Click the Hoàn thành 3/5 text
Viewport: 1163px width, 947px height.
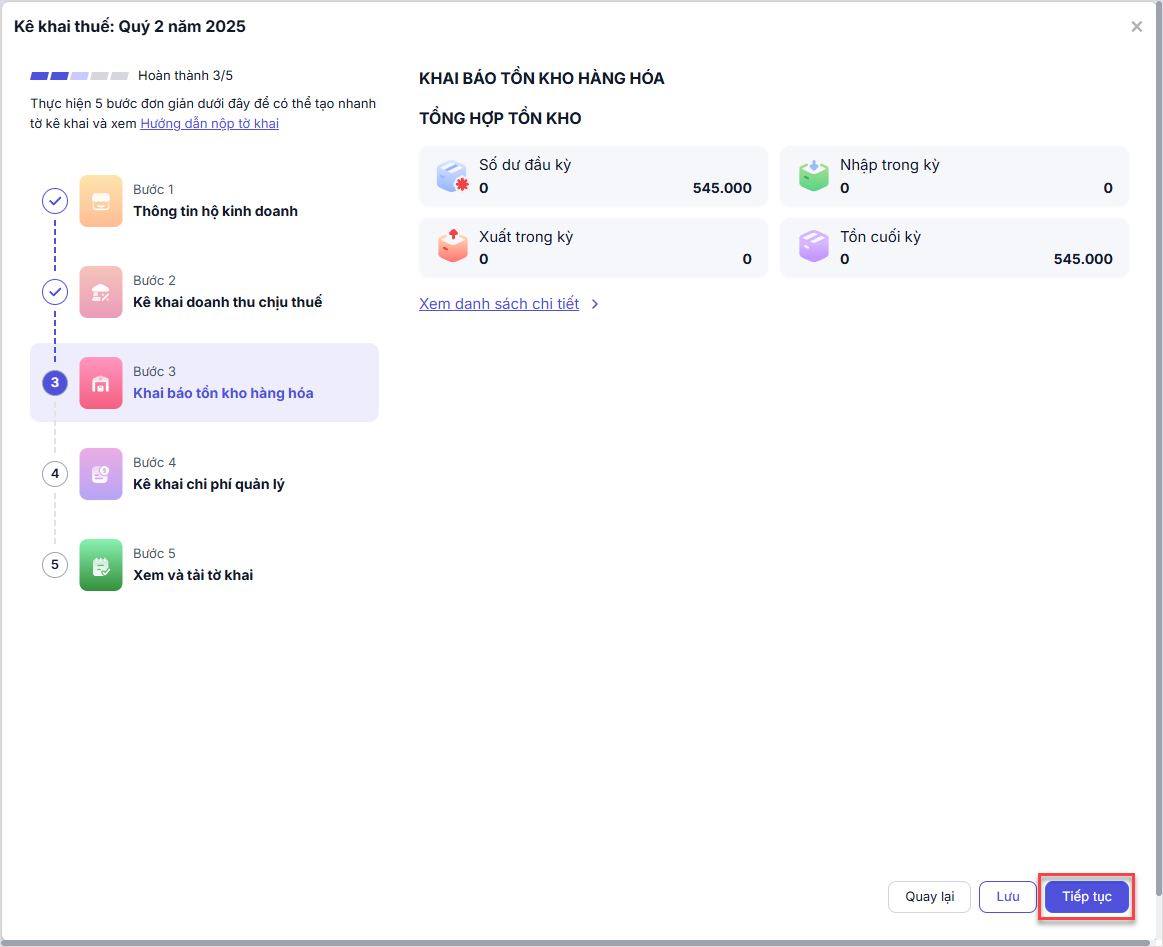[x=185, y=76]
